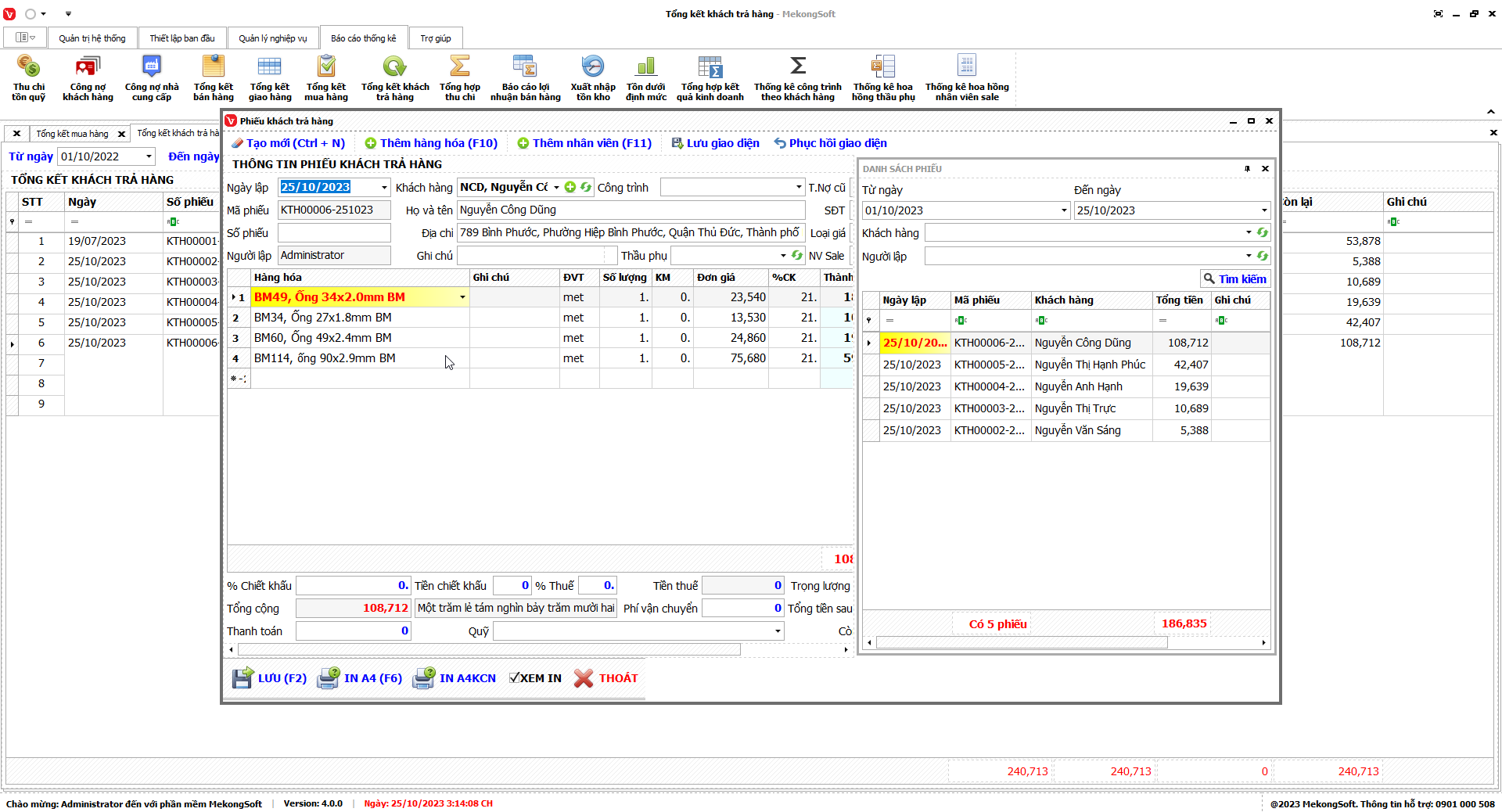Image resolution: width=1502 pixels, height=812 pixels.
Task: Click Thêm hàng hóa (F10) link
Action: point(431,143)
